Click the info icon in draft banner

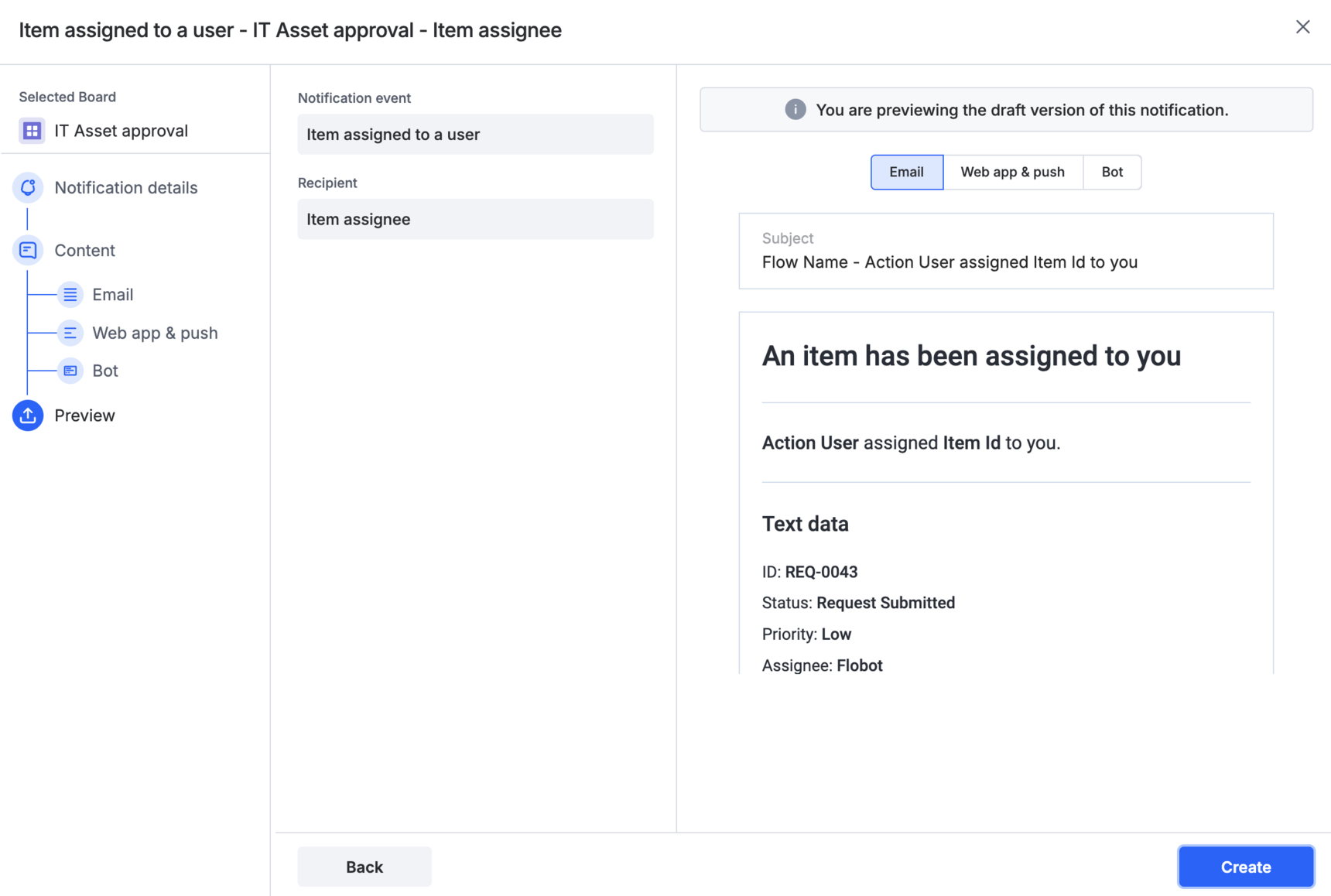[x=795, y=110]
